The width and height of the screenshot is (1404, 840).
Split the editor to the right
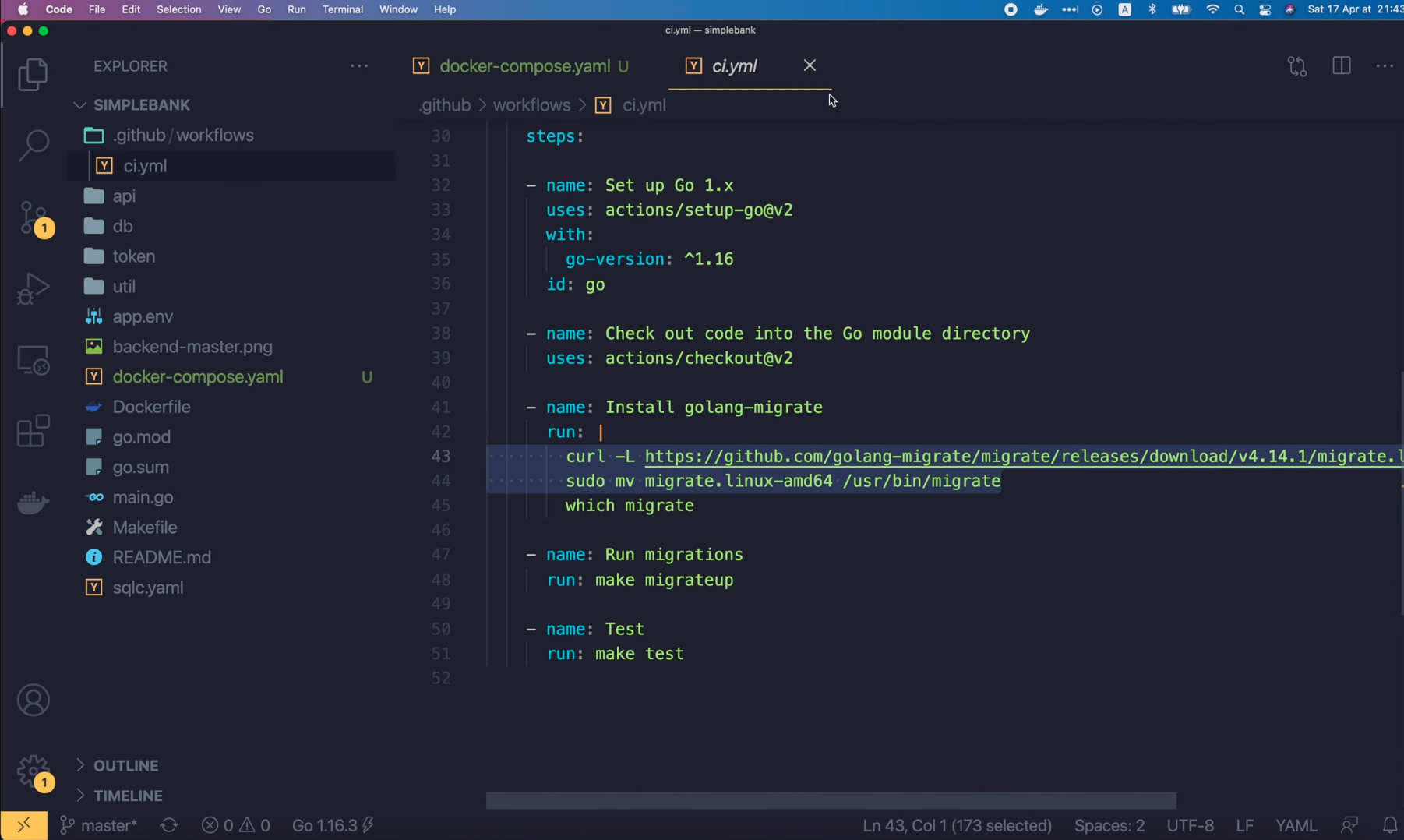(1341, 66)
